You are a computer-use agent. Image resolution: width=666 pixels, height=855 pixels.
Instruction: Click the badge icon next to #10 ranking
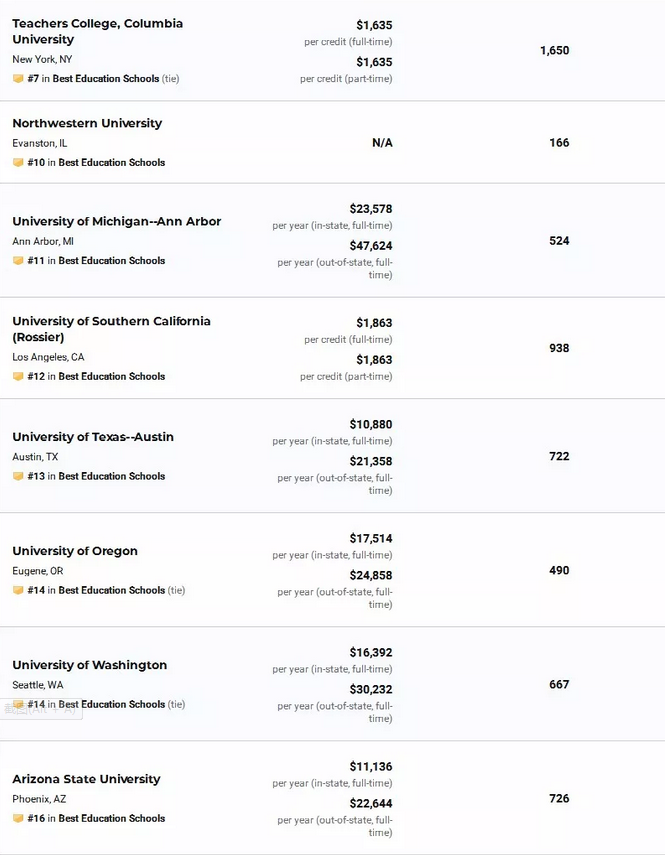tap(18, 162)
